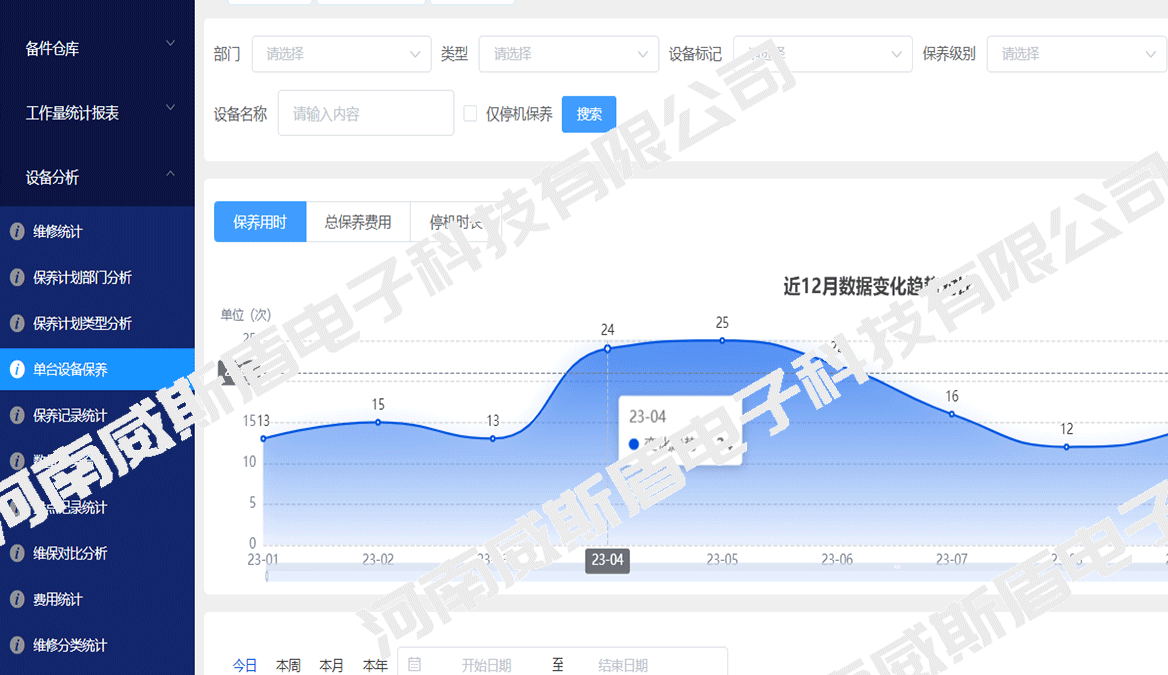The height and width of the screenshot is (675, 1168).
Task: Click info icon beside 保养记录统计
Action: 16,416
